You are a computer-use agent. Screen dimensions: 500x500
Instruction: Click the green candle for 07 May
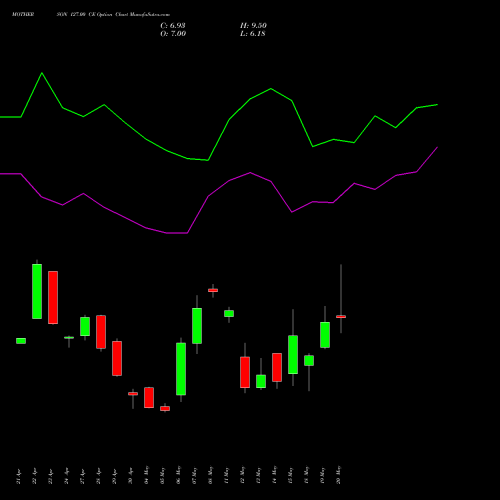(x=197, y=326)
